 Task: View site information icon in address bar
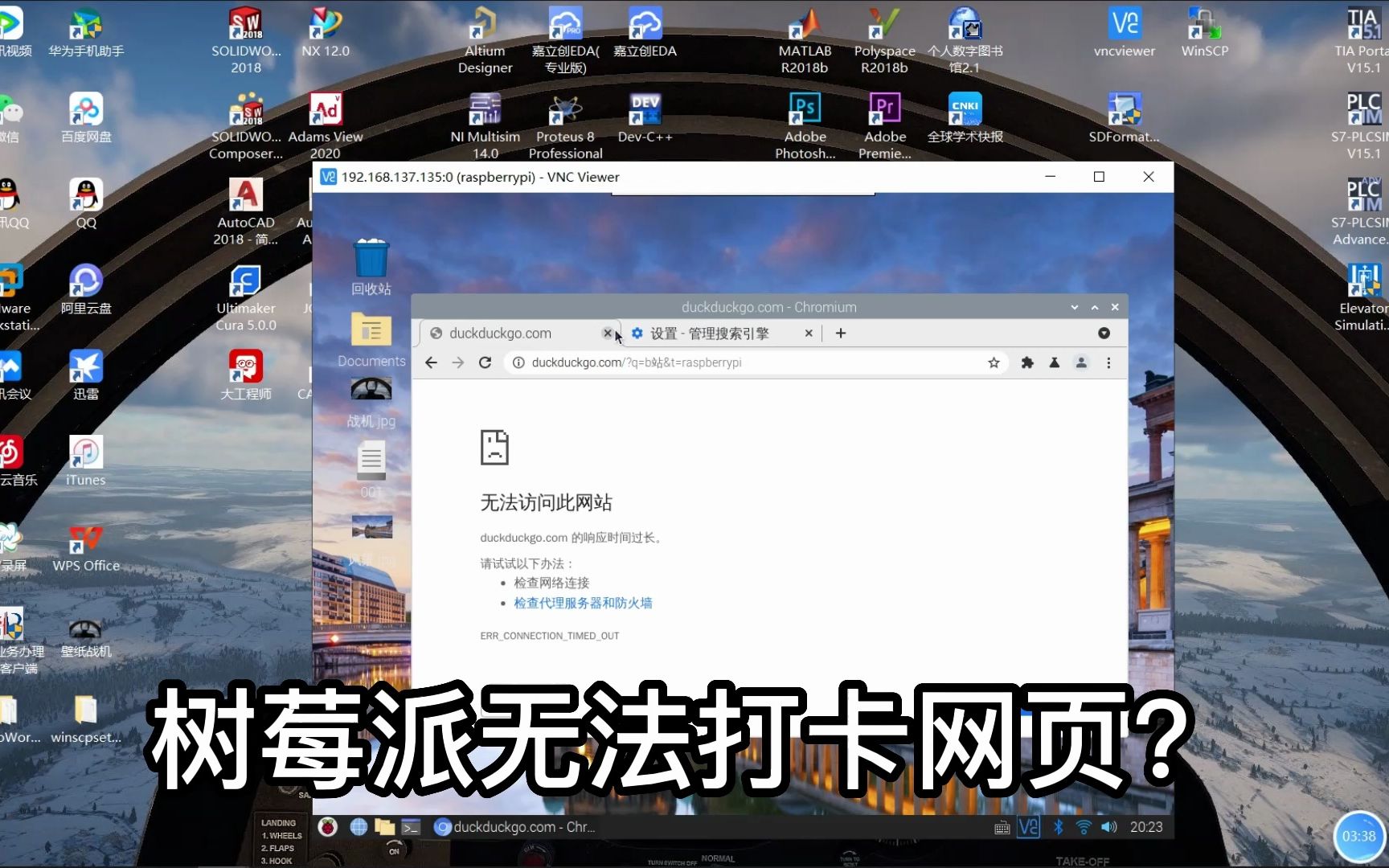pyautogui.click(x=518, y=362)
